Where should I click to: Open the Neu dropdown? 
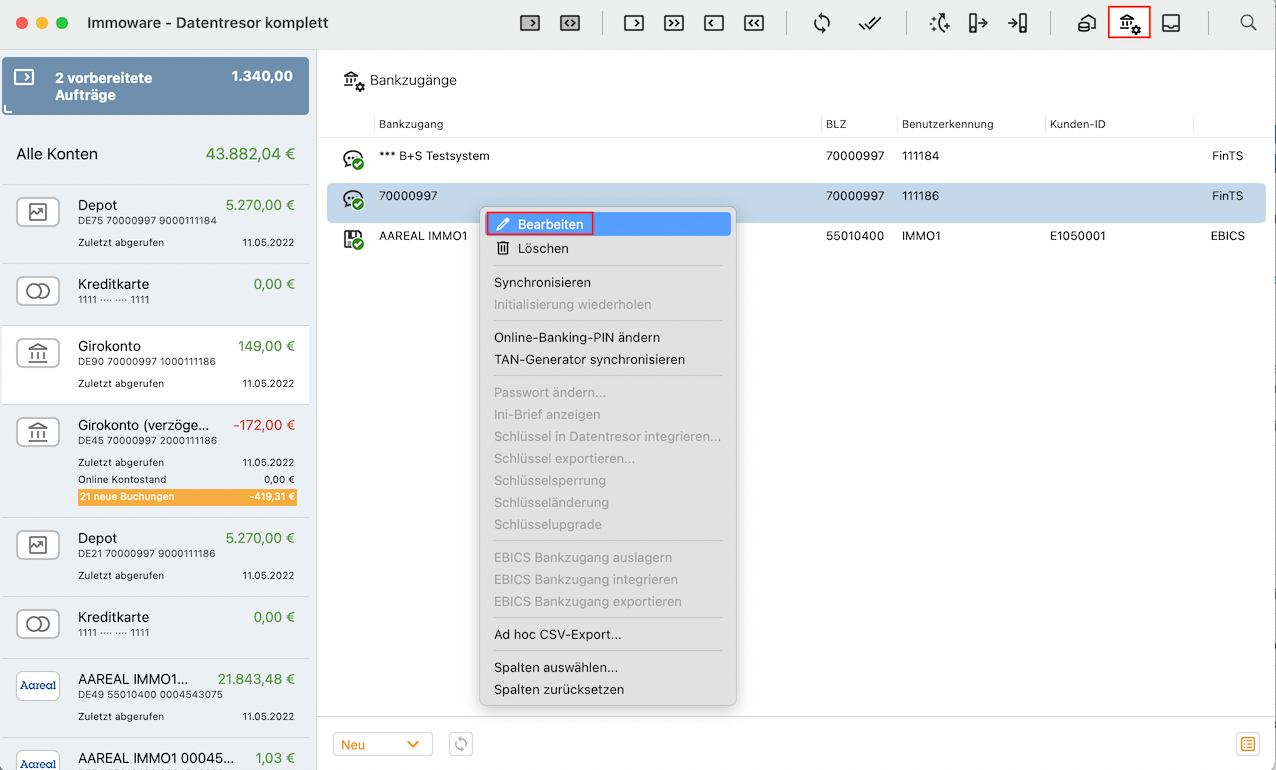click(x=382, y=744)
